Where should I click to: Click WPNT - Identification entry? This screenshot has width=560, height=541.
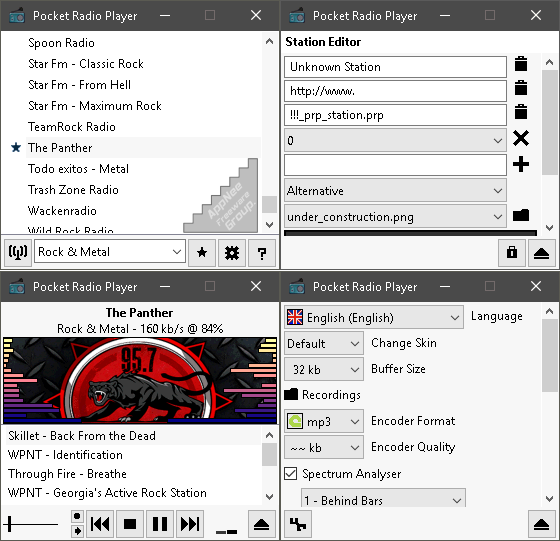click(x=65, y=455)
